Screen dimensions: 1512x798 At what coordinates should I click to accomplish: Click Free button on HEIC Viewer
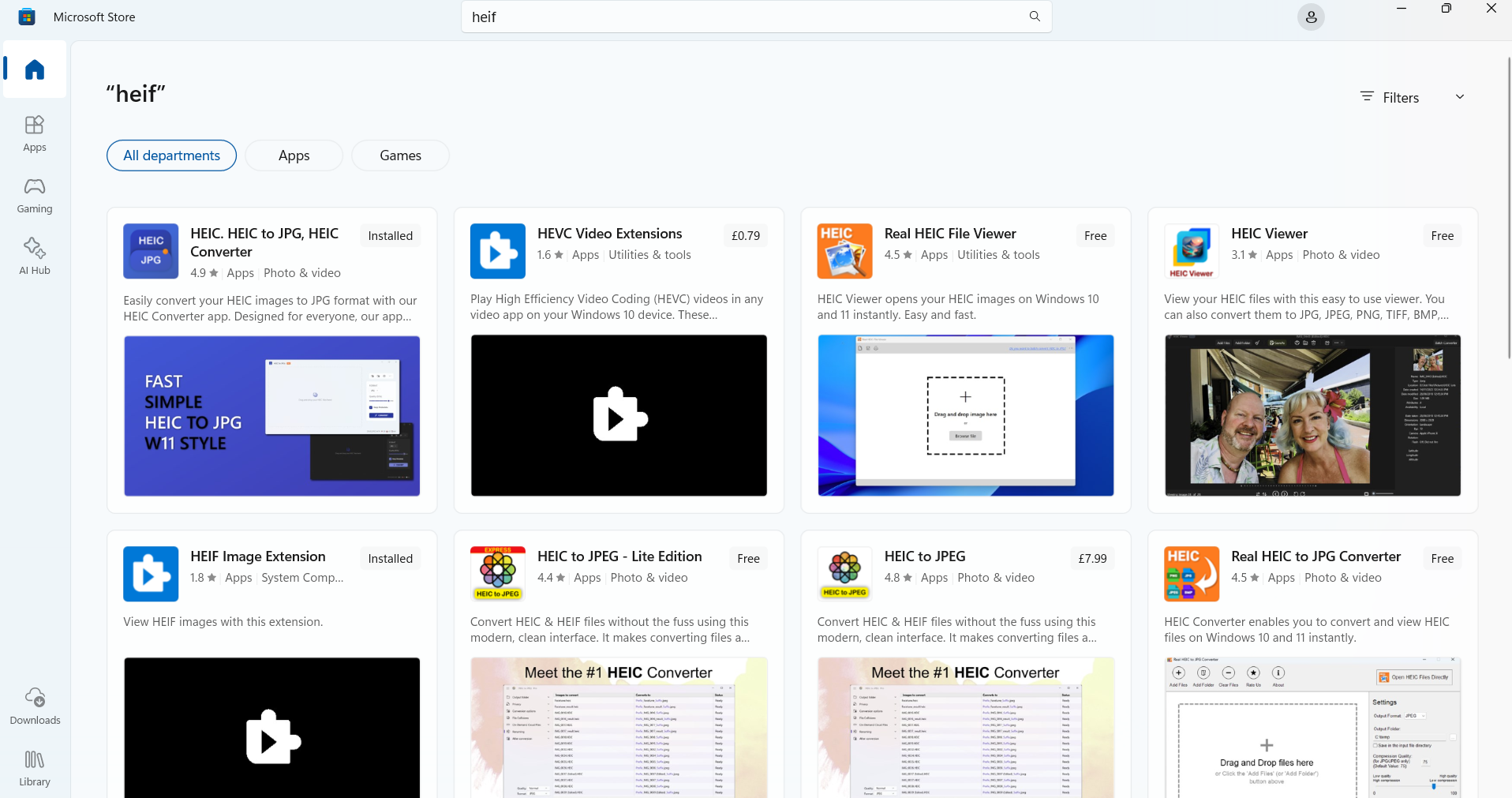(x=1443, y=236)
